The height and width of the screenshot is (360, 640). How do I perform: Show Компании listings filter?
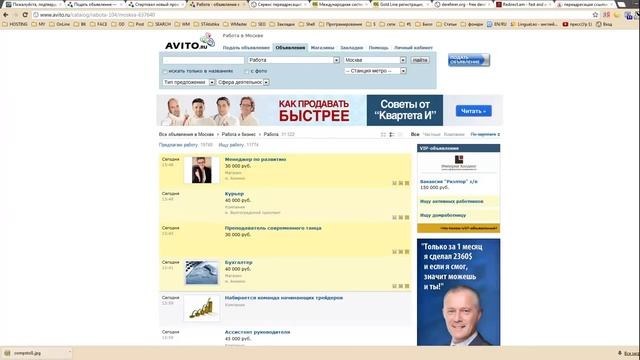tap(454, 134)
